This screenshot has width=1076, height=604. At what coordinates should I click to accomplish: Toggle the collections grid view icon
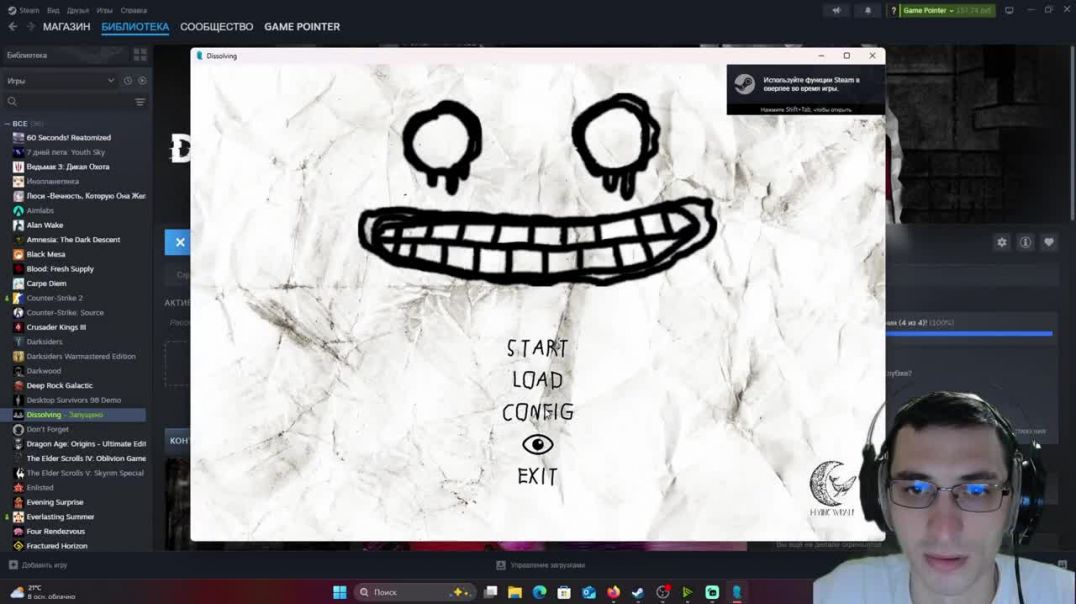tap(140, 55)
